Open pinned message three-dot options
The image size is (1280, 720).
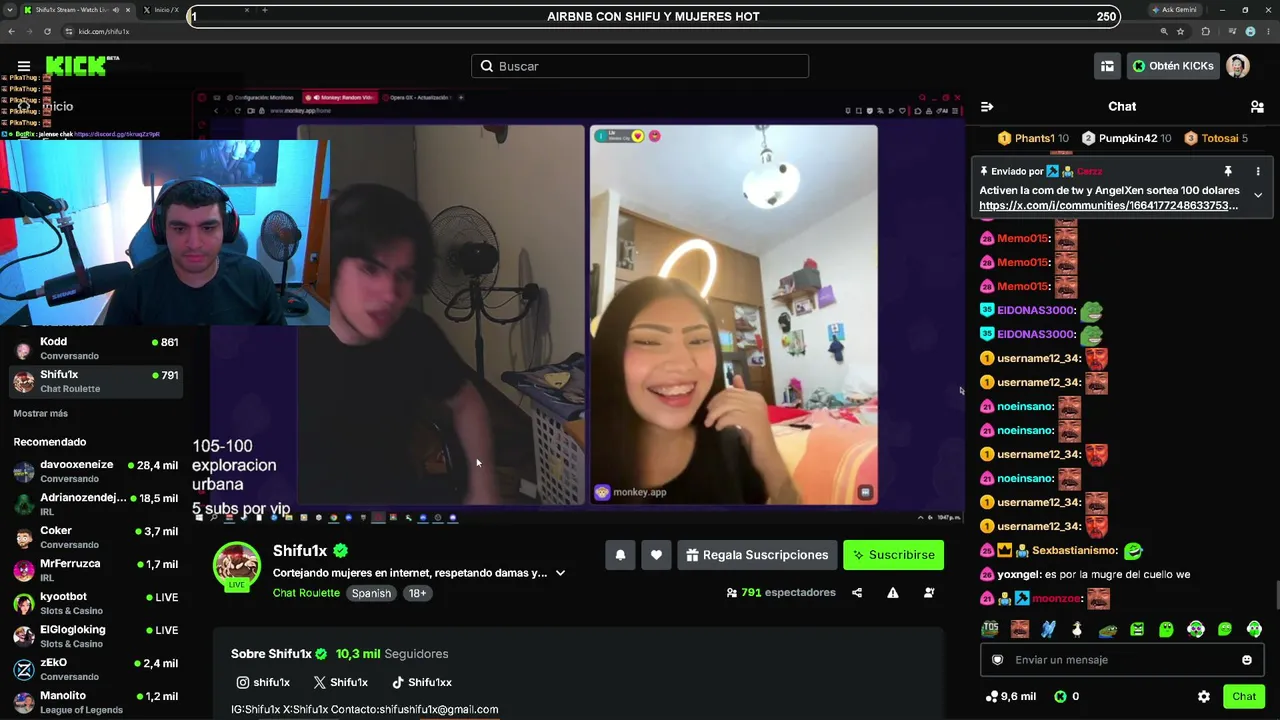(x=1258, y=172)
